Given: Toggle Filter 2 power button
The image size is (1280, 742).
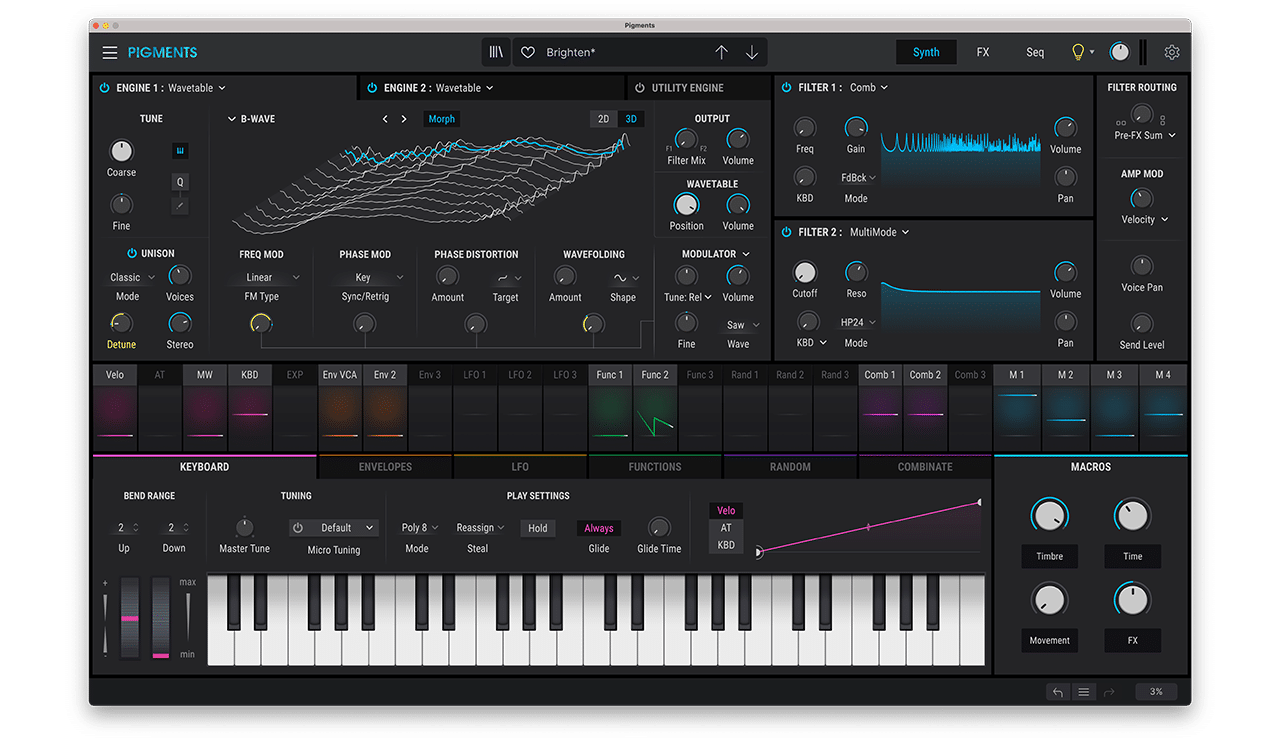Looking at the screenshot, I should tap(786, 232).
